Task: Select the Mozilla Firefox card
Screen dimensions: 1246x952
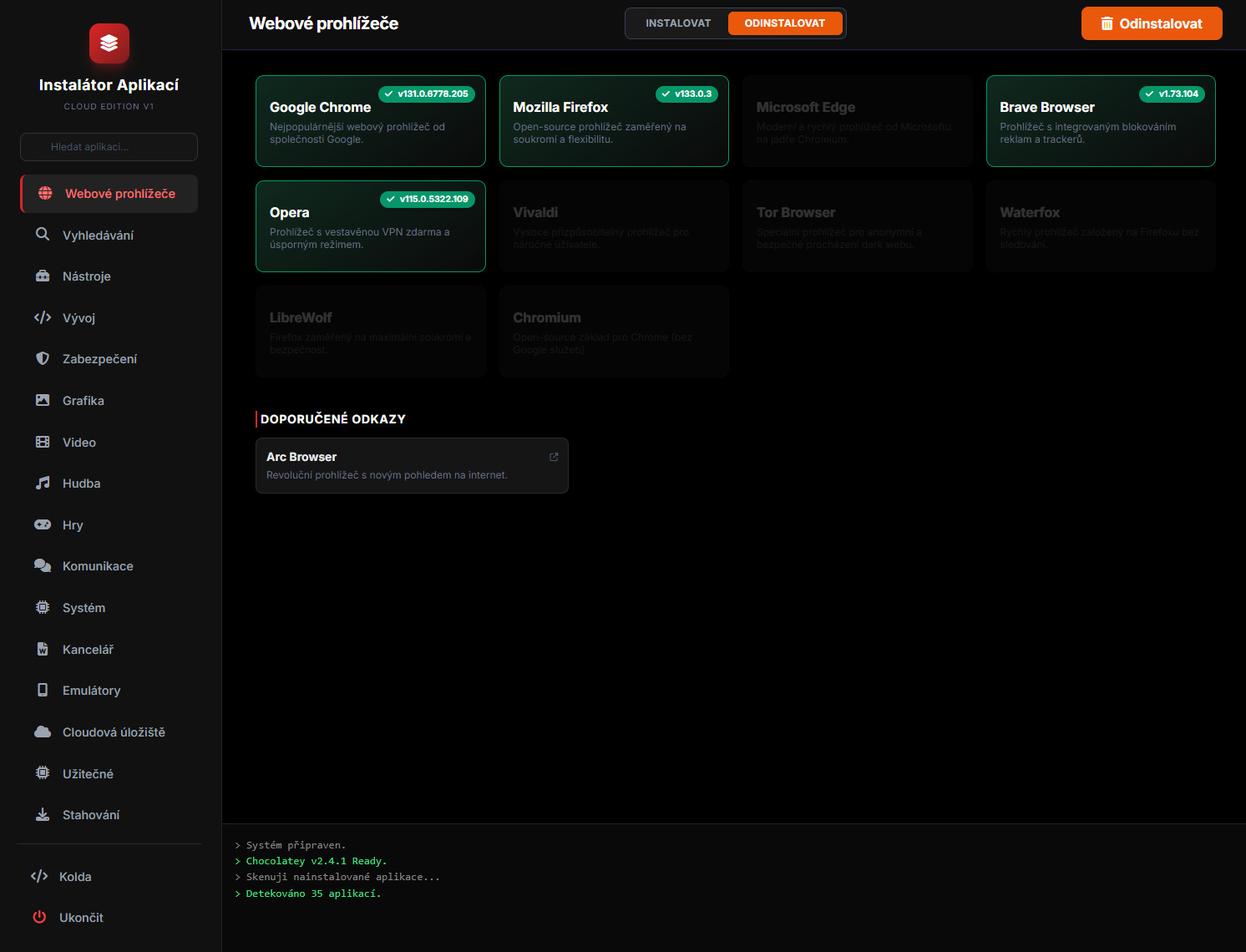Action: point(614,121)
